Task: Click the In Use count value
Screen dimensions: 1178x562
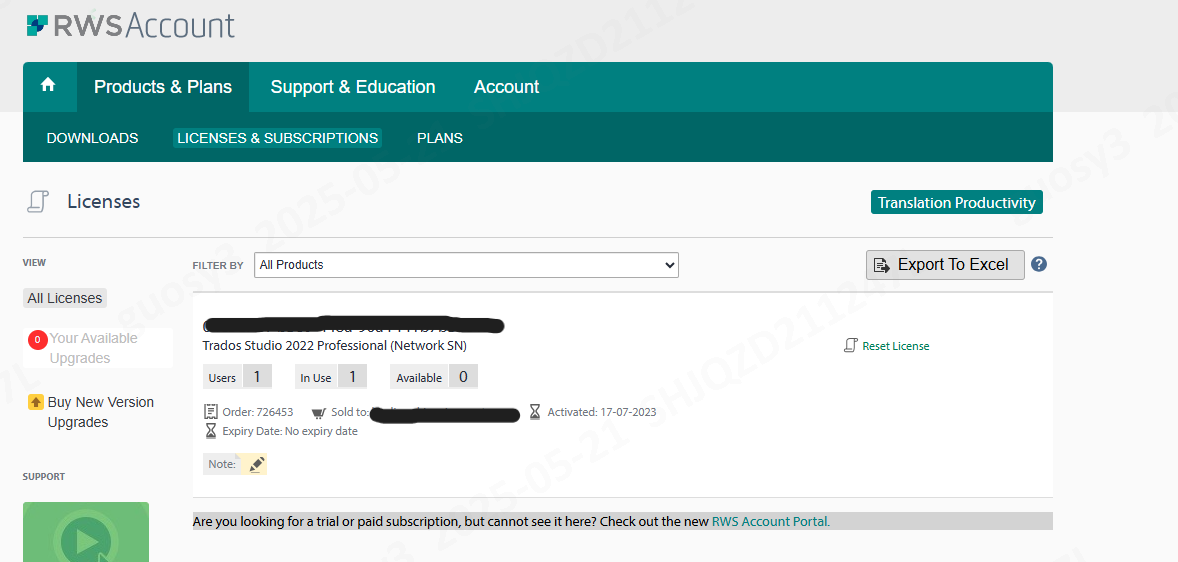Action: [352, 376]
